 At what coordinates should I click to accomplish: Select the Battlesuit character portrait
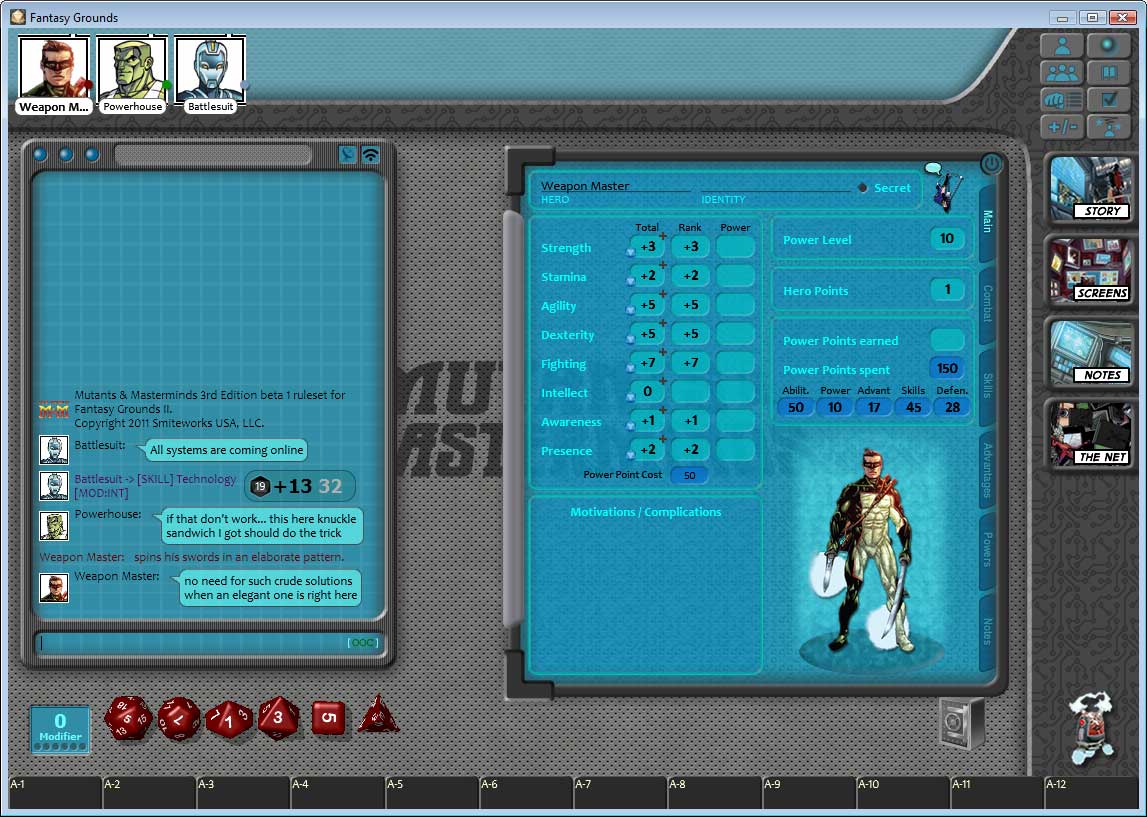tap(210, 66)
